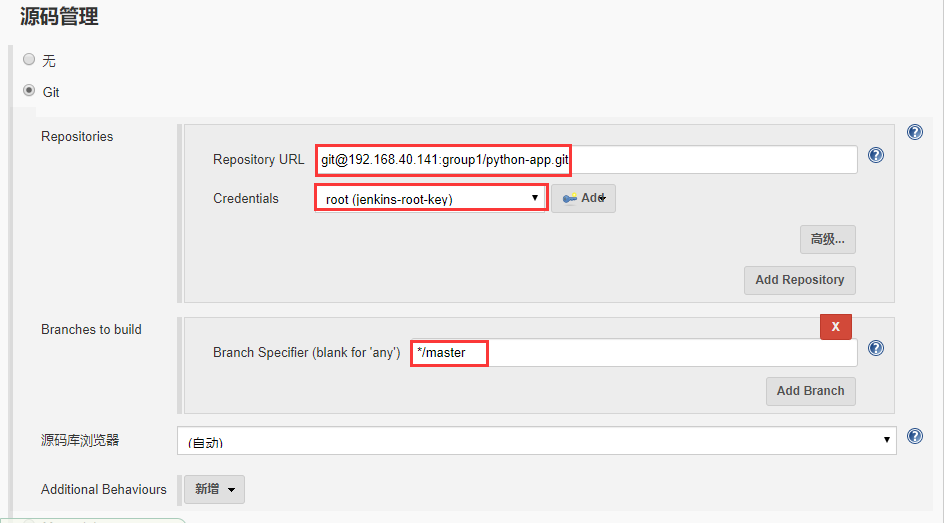The width and height of the screenshot is (945, 523).
Task: Click the help icon beside Repository URL
Action: [876, 155]
